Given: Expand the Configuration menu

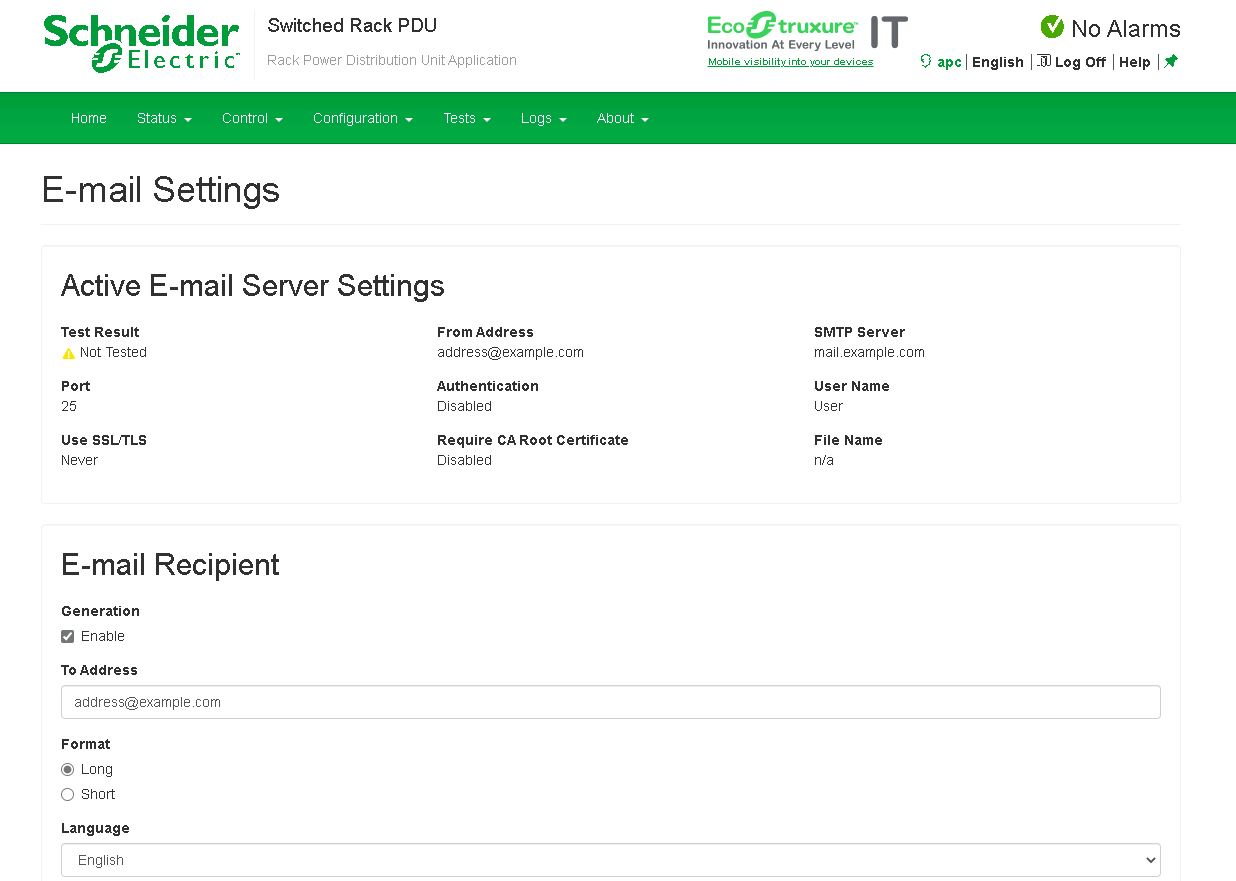Looking at the screenshot, I should pos(363,118).
